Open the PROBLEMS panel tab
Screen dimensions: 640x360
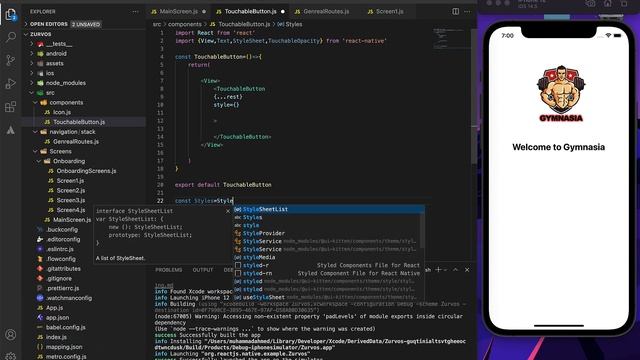[169, 270]
